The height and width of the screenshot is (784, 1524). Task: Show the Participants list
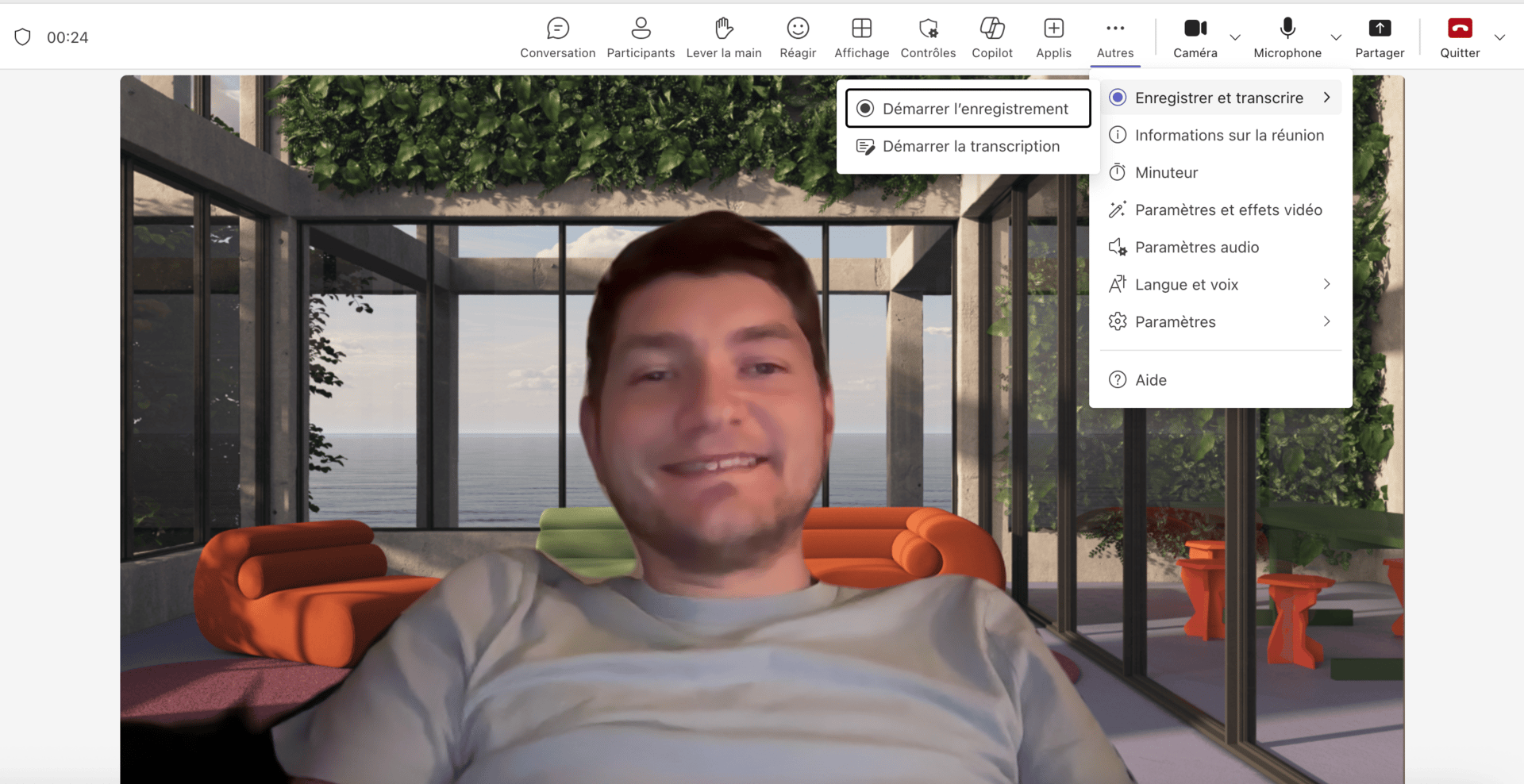click(641, 37)
